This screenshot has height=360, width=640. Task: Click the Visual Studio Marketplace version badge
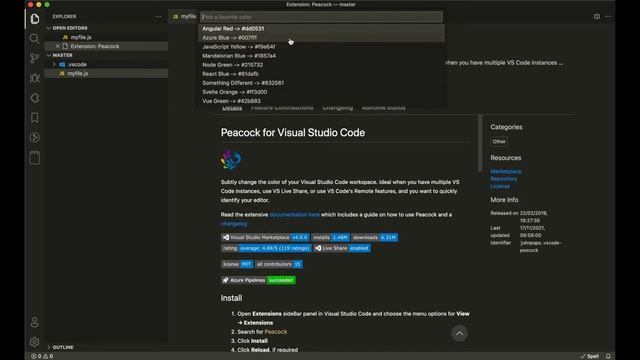[265, 237]
